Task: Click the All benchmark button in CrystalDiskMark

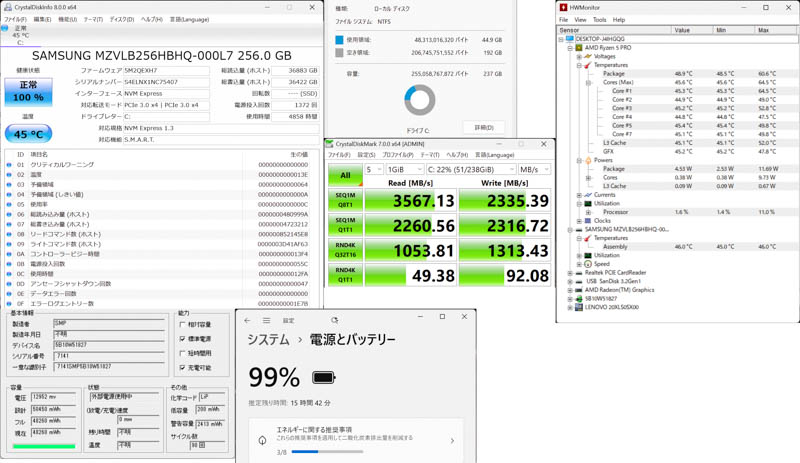Action: [x=344, y=175]
